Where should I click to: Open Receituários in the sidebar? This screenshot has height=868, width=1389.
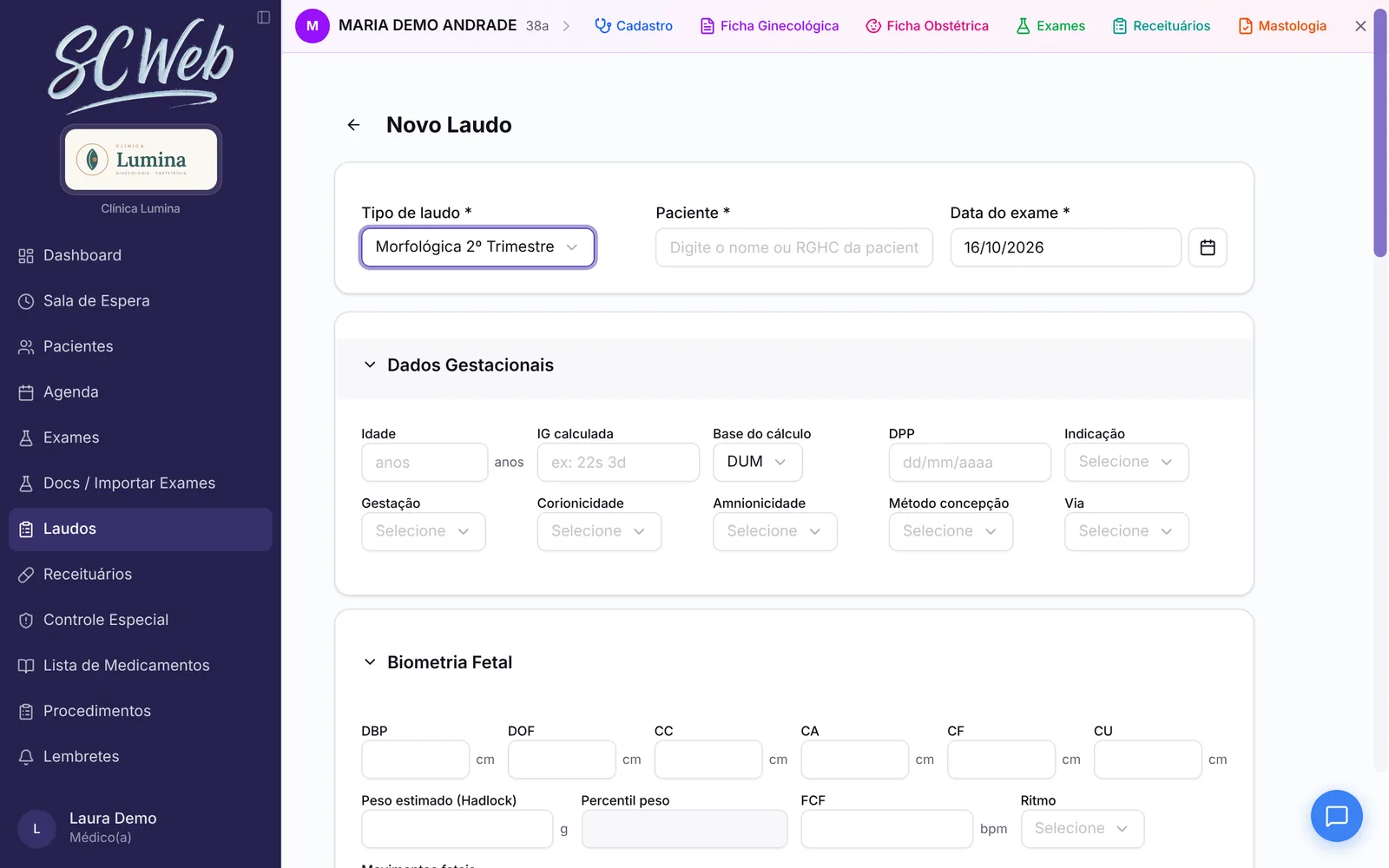pyautogui.click(x=141, y=575)
